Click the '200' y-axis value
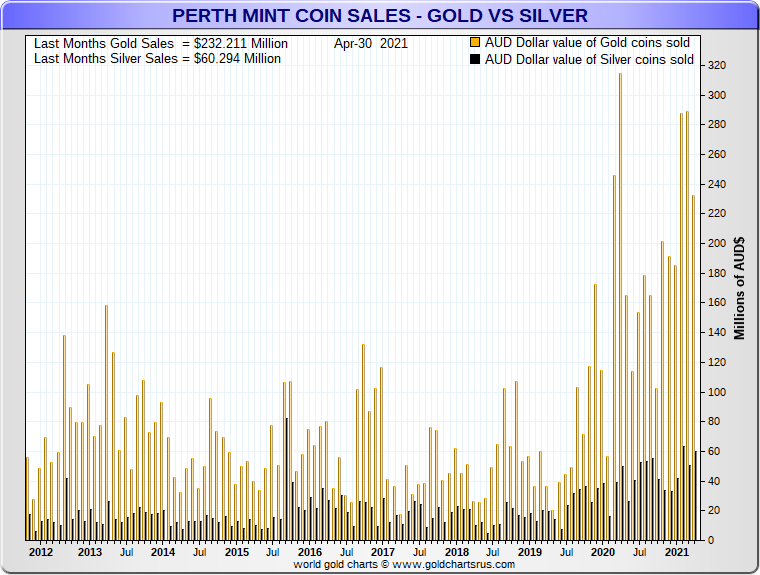Image resolution: width=760 pixels, height=575 pixels. click(717, 243)
